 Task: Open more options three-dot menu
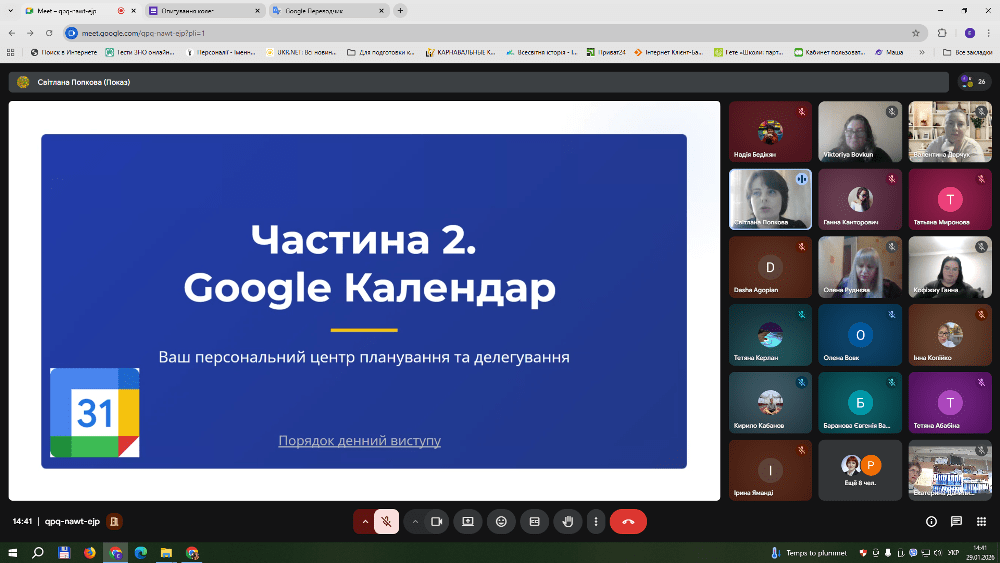[596, 521]
